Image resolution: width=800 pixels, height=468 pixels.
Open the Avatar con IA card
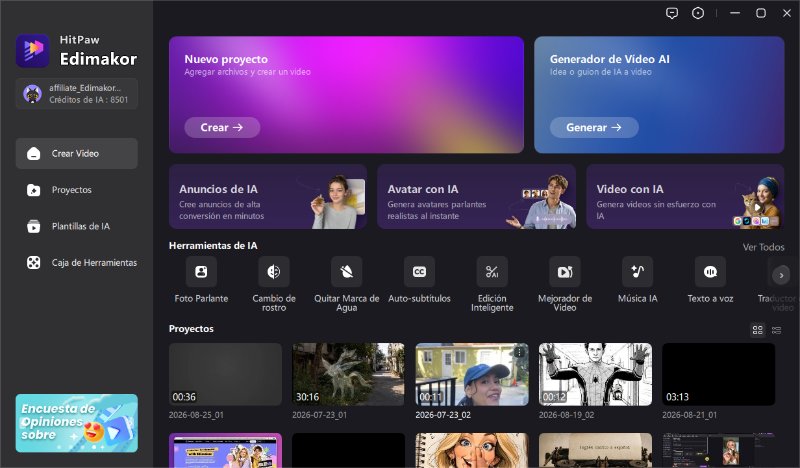[477, 196]
